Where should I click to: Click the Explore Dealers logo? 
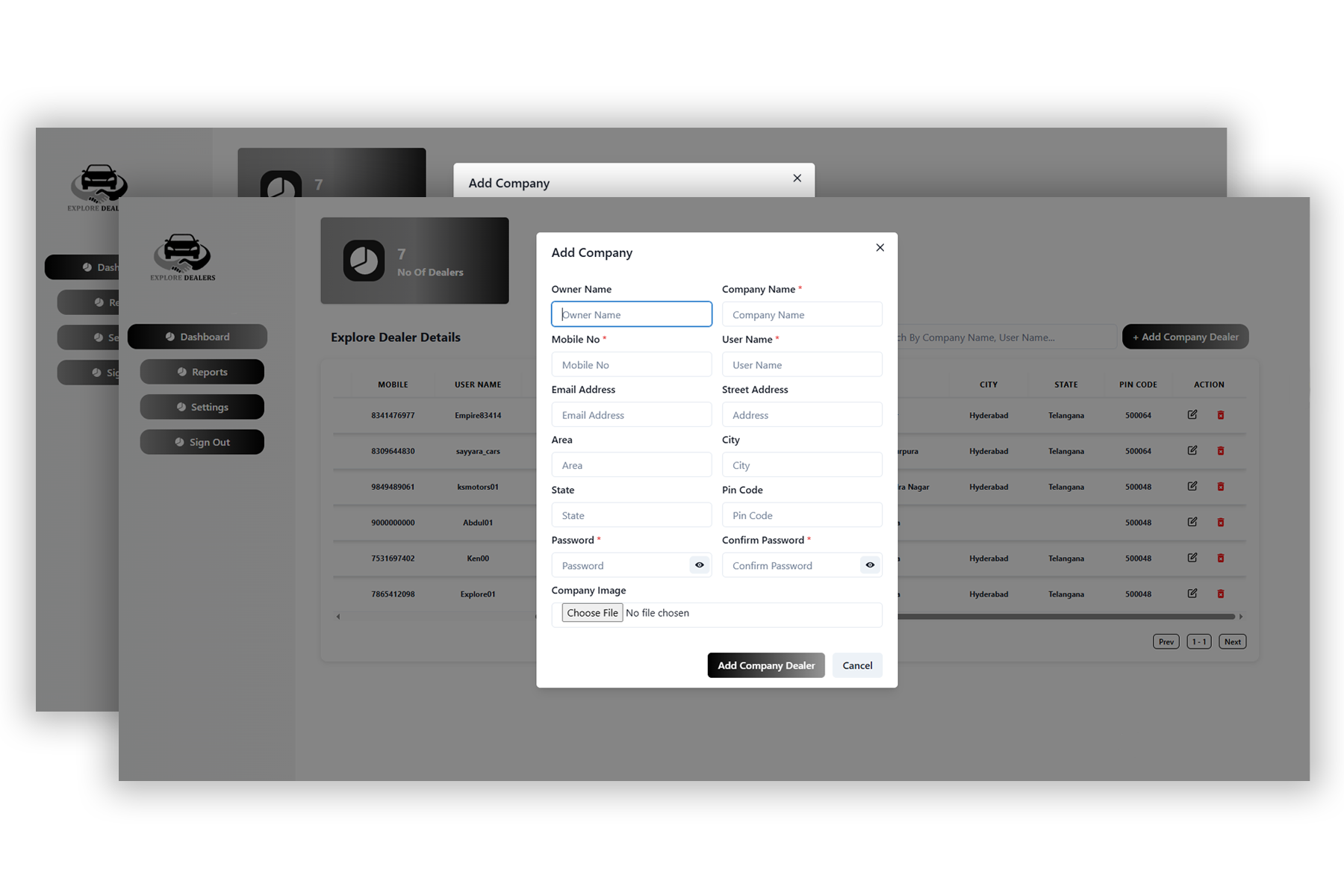point(183,257)
